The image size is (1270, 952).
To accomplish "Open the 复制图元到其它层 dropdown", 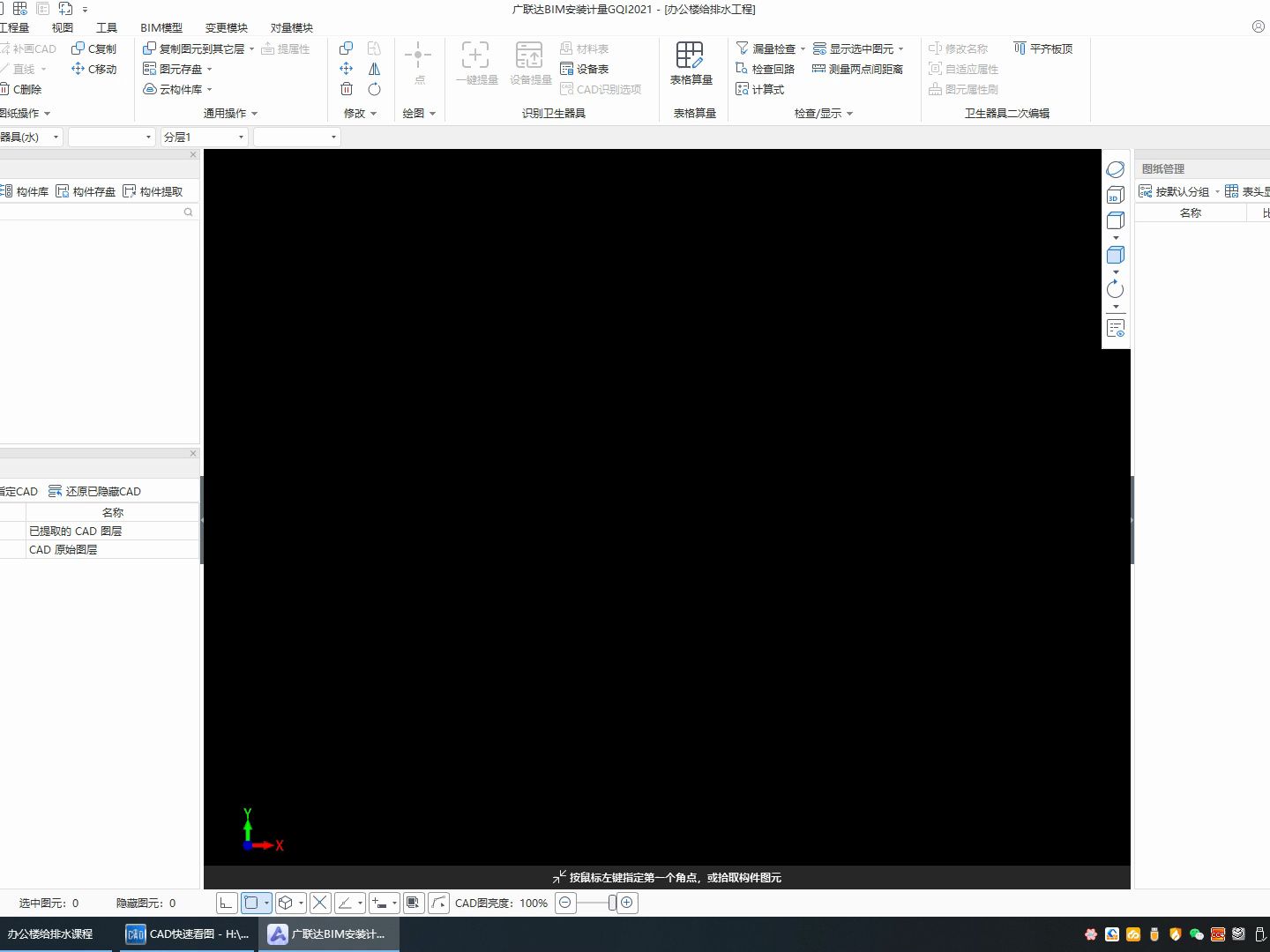I will (251, 48).
